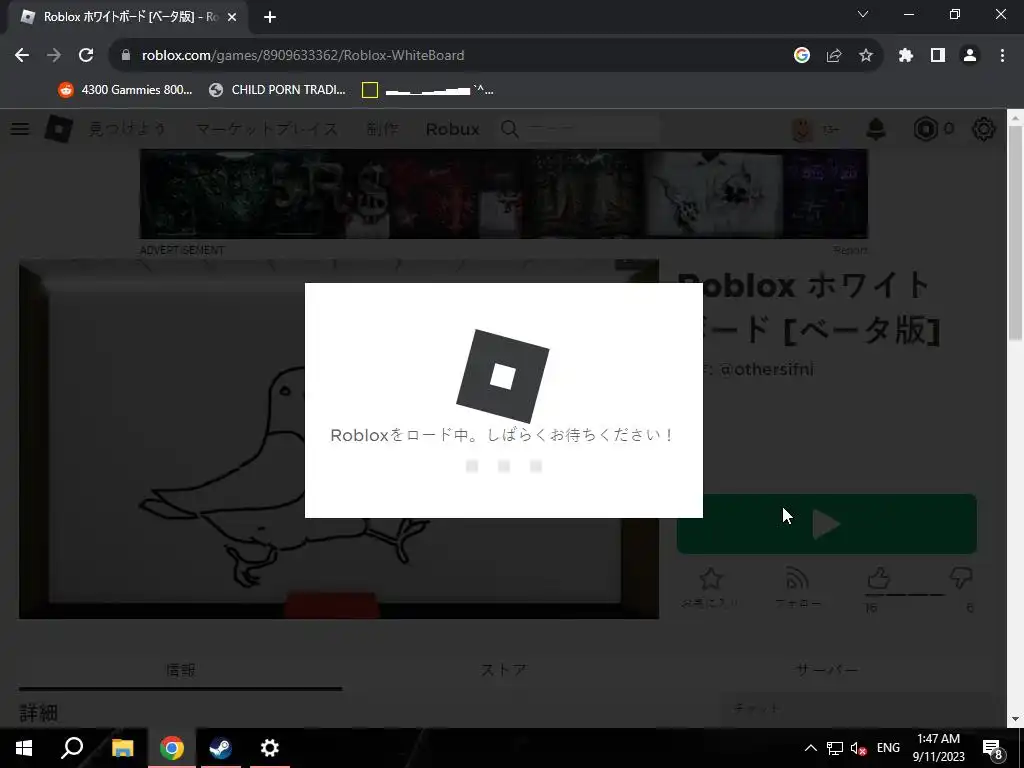
Task: Open the Chrome profile icon
Action: (x=970, y=56)
